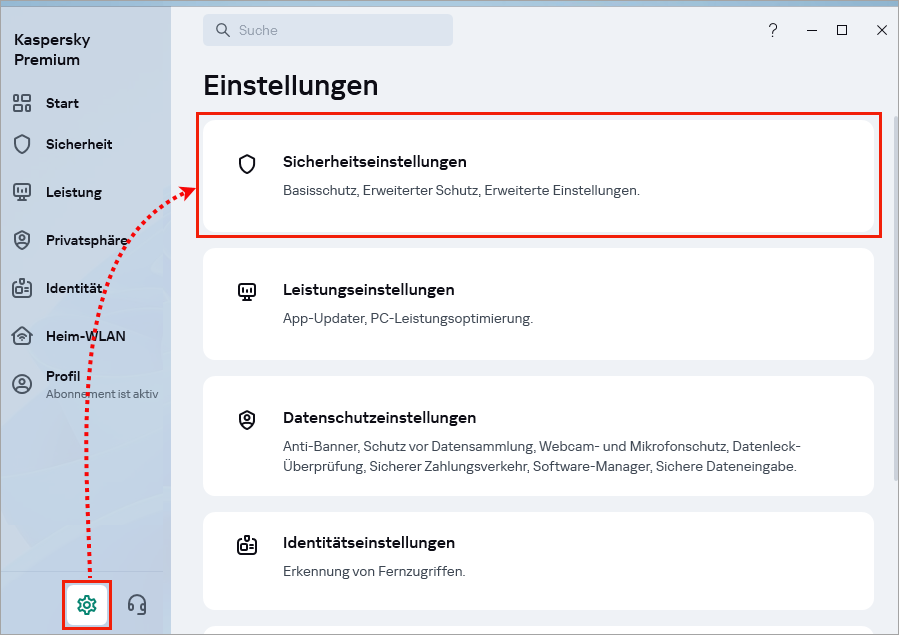Open Heim-WLAN in the sidebar

(85, 336)
